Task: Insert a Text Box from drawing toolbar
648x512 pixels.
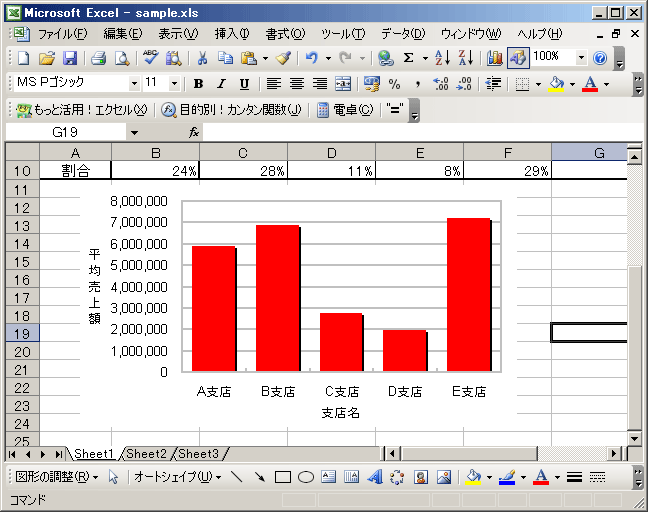Action: pyautogui.click(x=329, y=477)
